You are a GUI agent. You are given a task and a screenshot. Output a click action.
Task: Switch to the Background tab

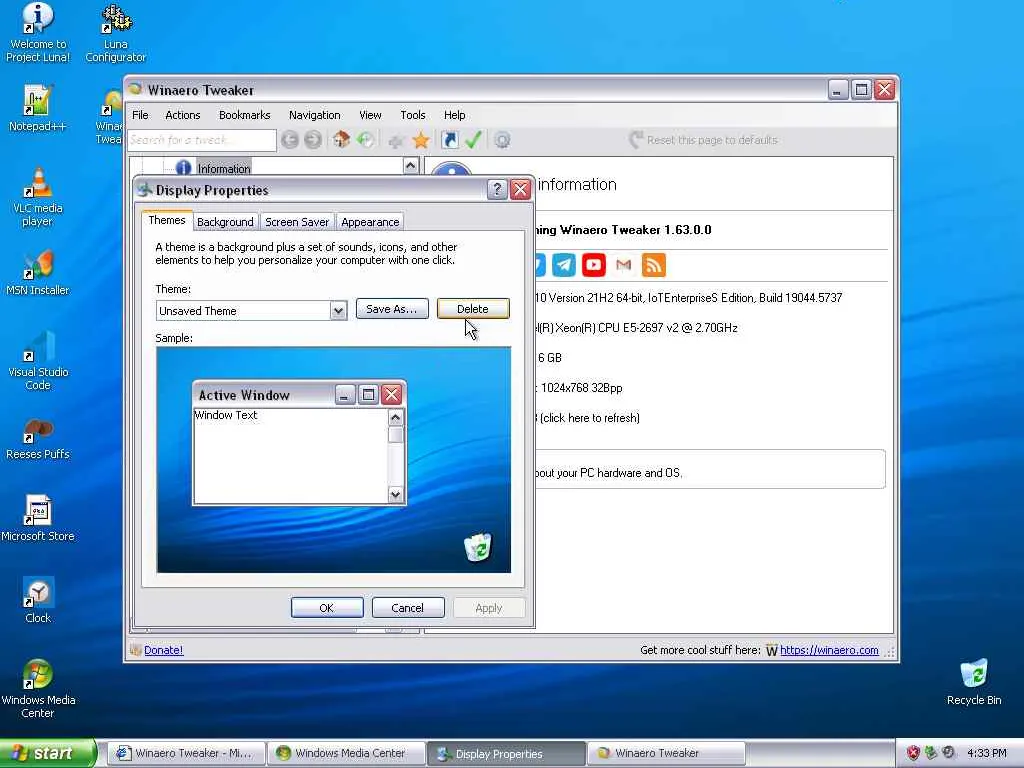pyautogui.click(x=225, y=222)
